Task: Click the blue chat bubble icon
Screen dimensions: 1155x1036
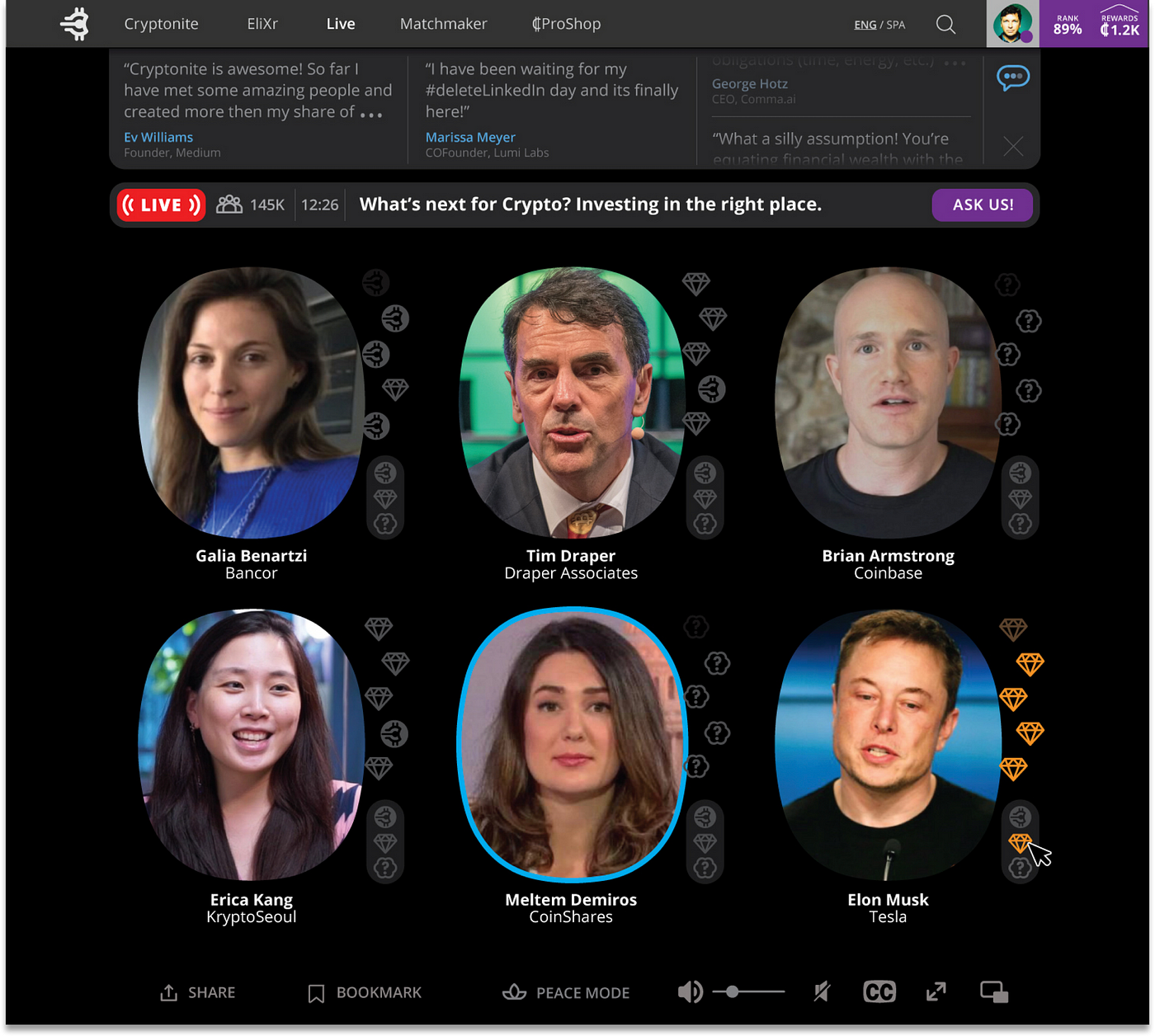Action: click(x=1013, y=78)
